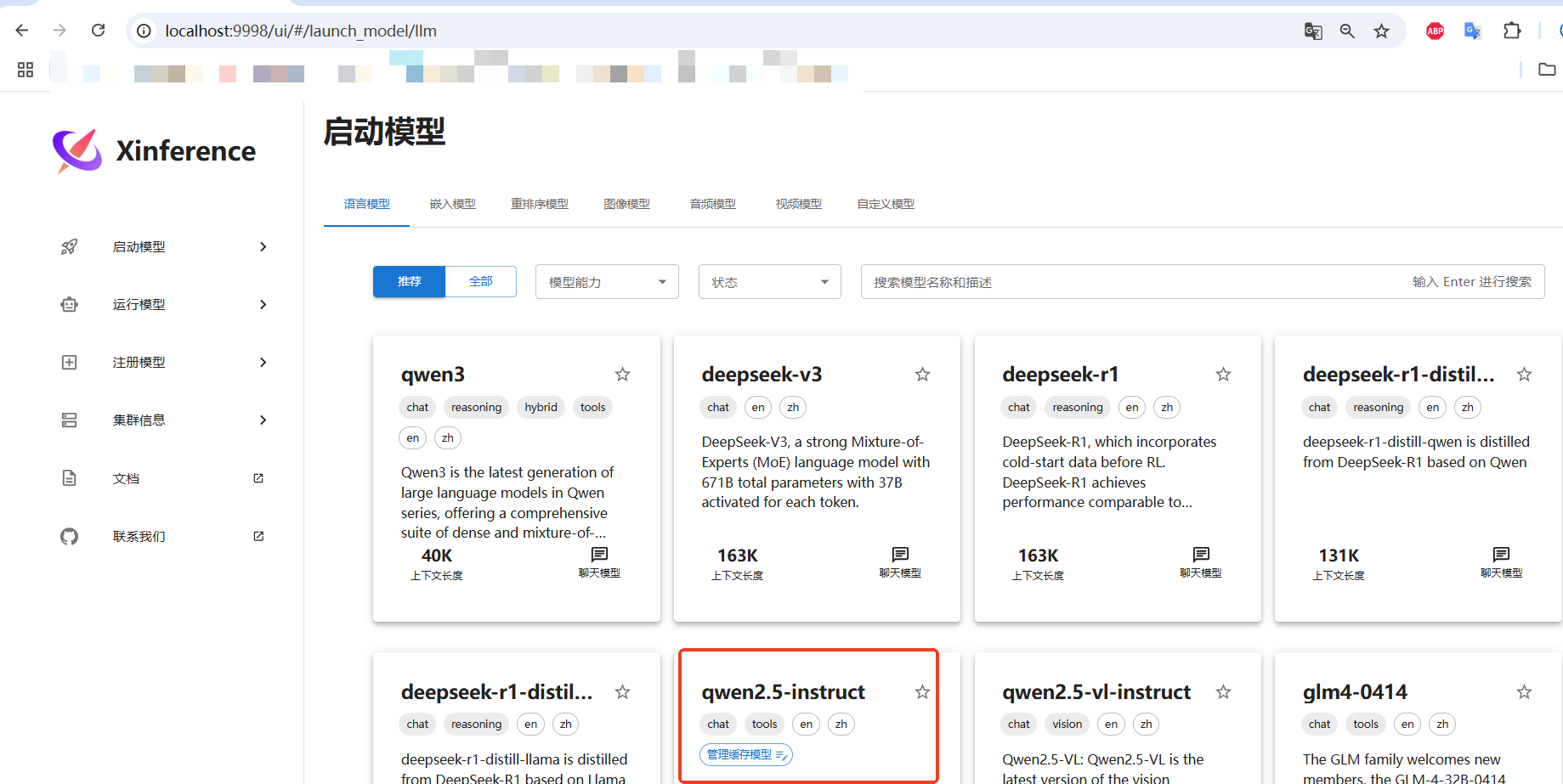1563x784 pixels.
Task: Favorite the qwen2.5-vl-instruct model with star
Action: pos(1224,692)
